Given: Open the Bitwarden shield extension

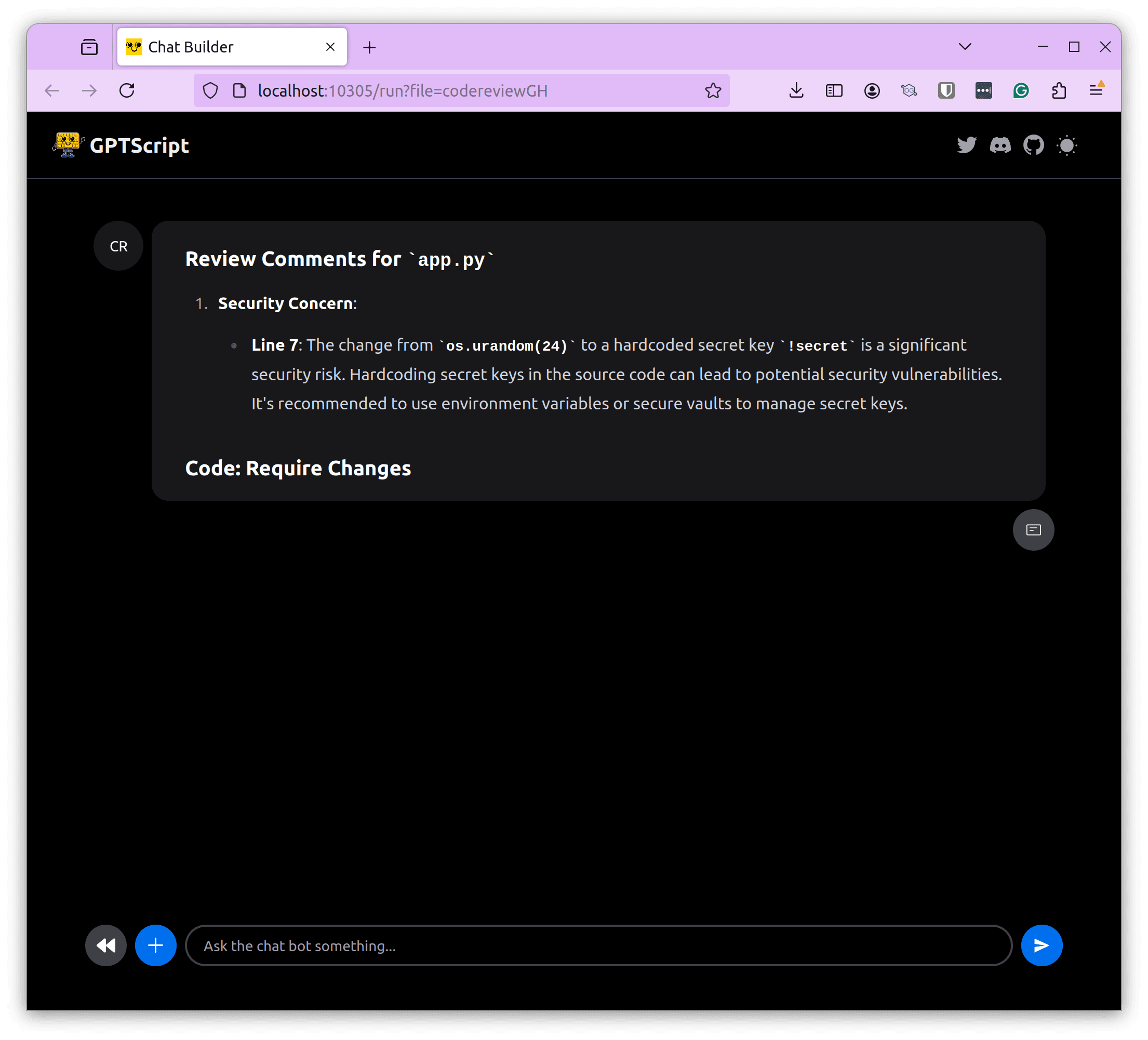Looking at the screenshot, I should (x=946, y=90).
